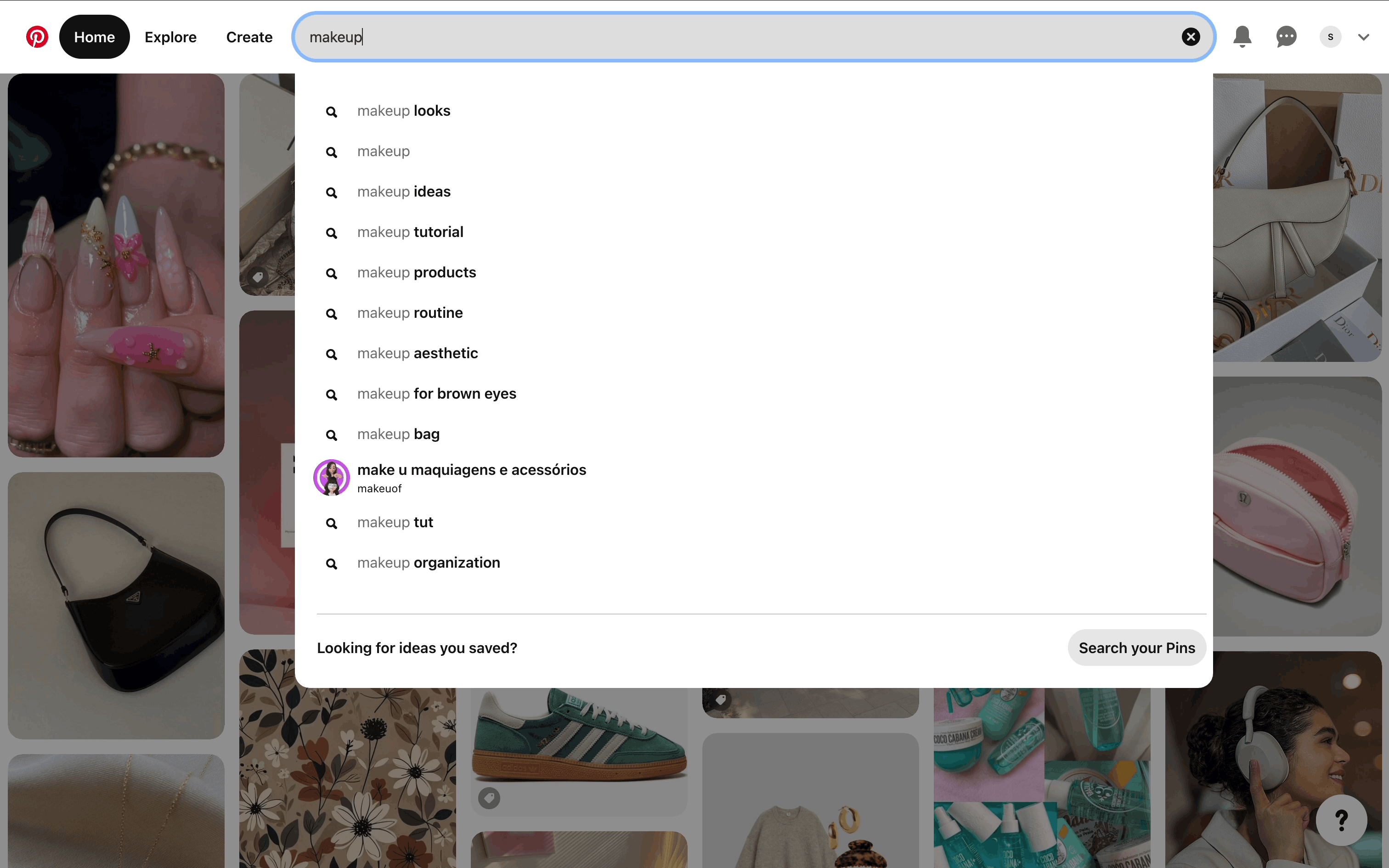Click the shopping tag icon on sneaker pin

[x=489, y=798]
